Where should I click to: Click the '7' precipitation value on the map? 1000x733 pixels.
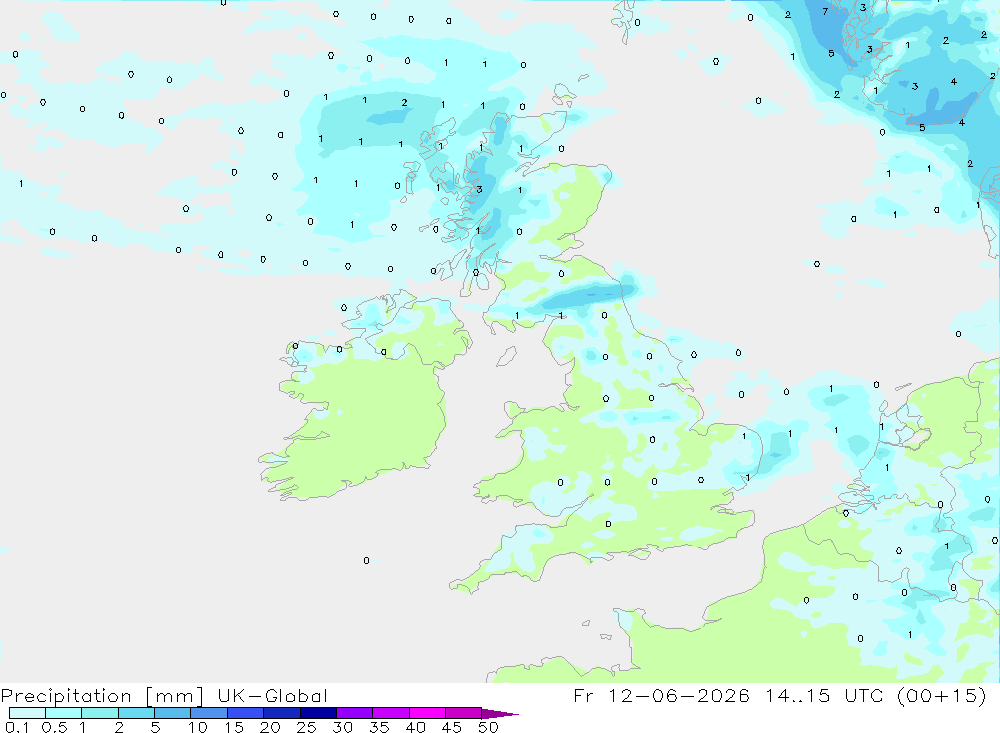click(x=825, y=11)
